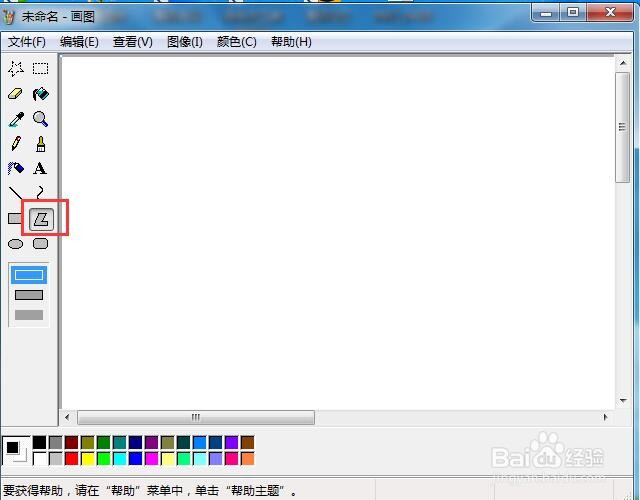Select the Free-Form Select tool

point(16,69)
